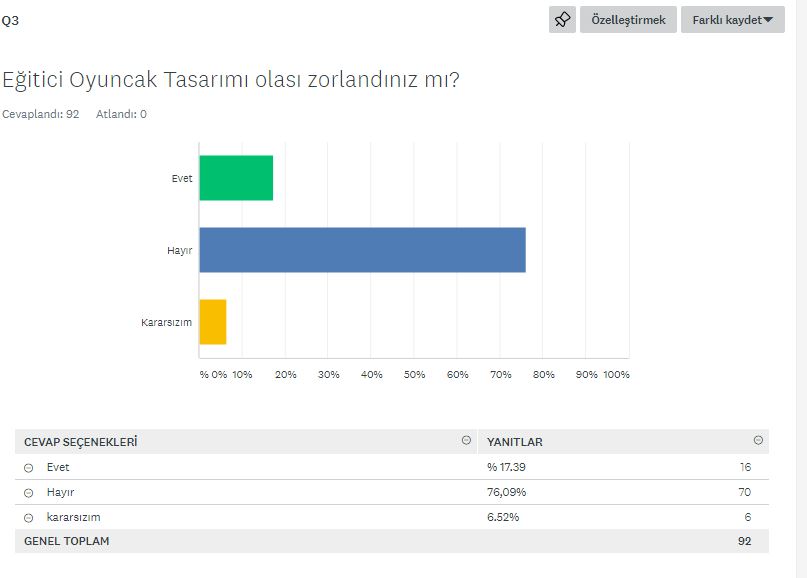
Task: Click the Evet answer option text
Action: pos(58,467)
